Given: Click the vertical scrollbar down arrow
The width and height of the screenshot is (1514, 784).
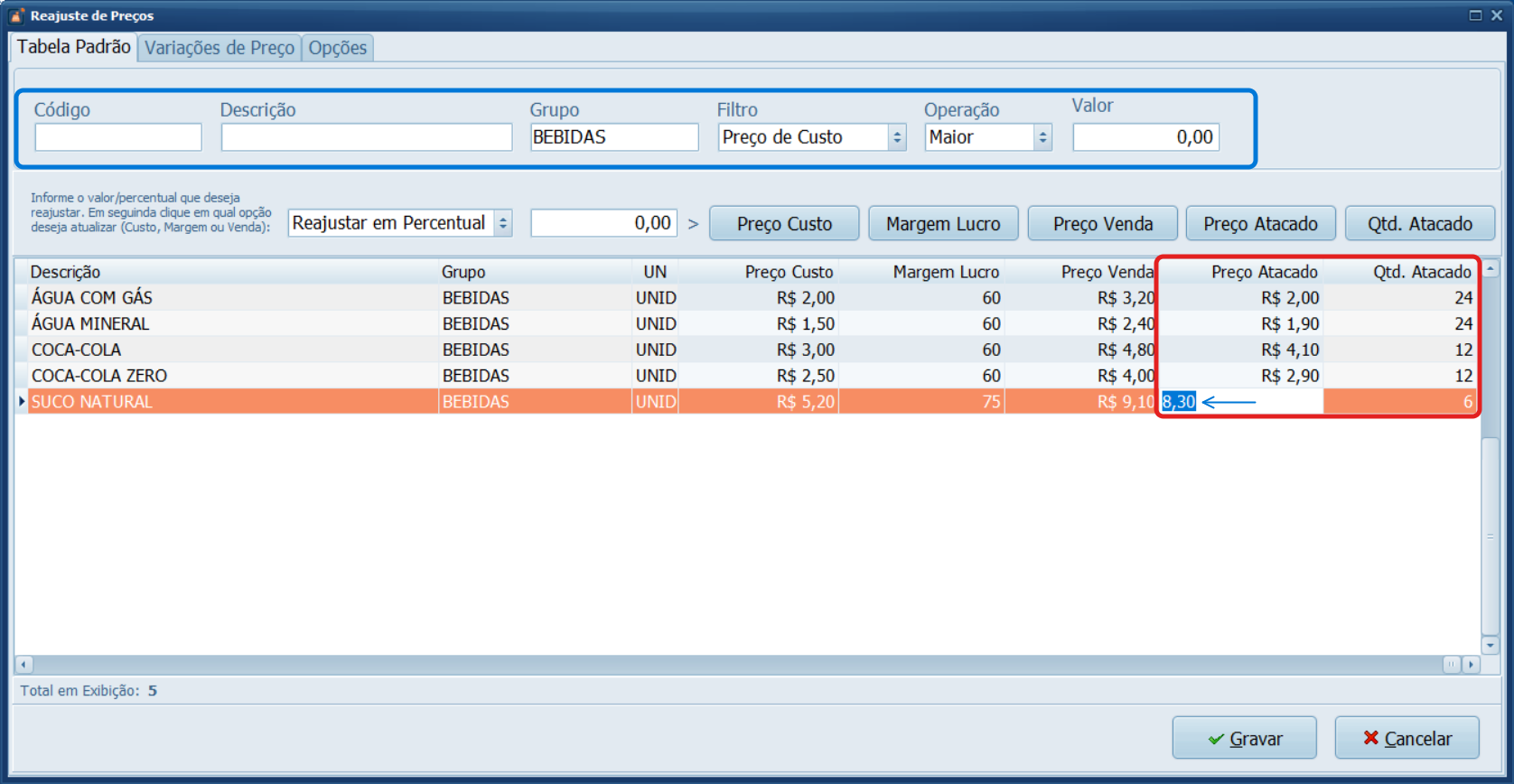Looking at the screenshot, I should click(x=1490, y=645).
